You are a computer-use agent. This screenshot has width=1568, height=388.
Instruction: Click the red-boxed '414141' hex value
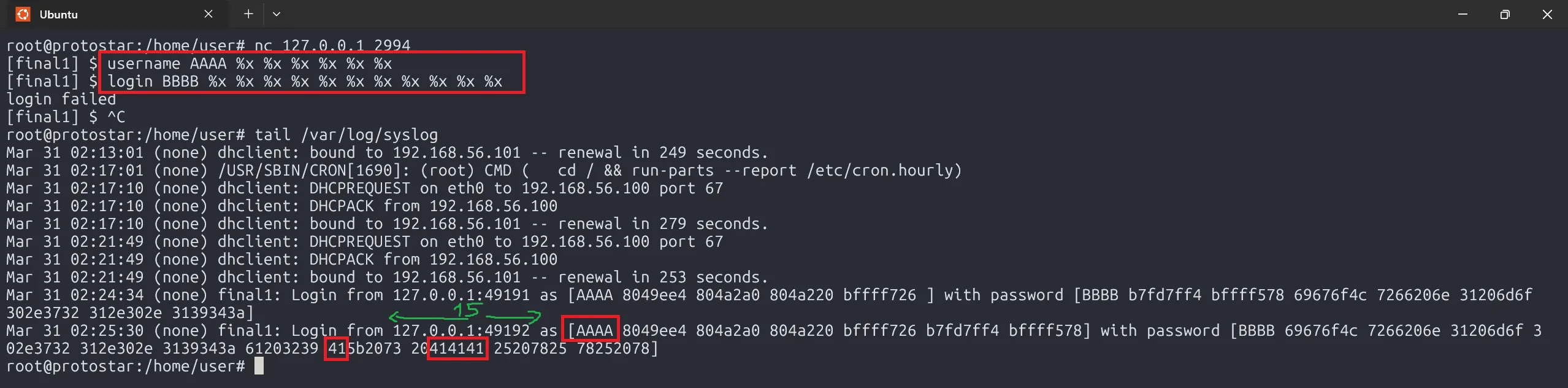click(x=457, y=349)
